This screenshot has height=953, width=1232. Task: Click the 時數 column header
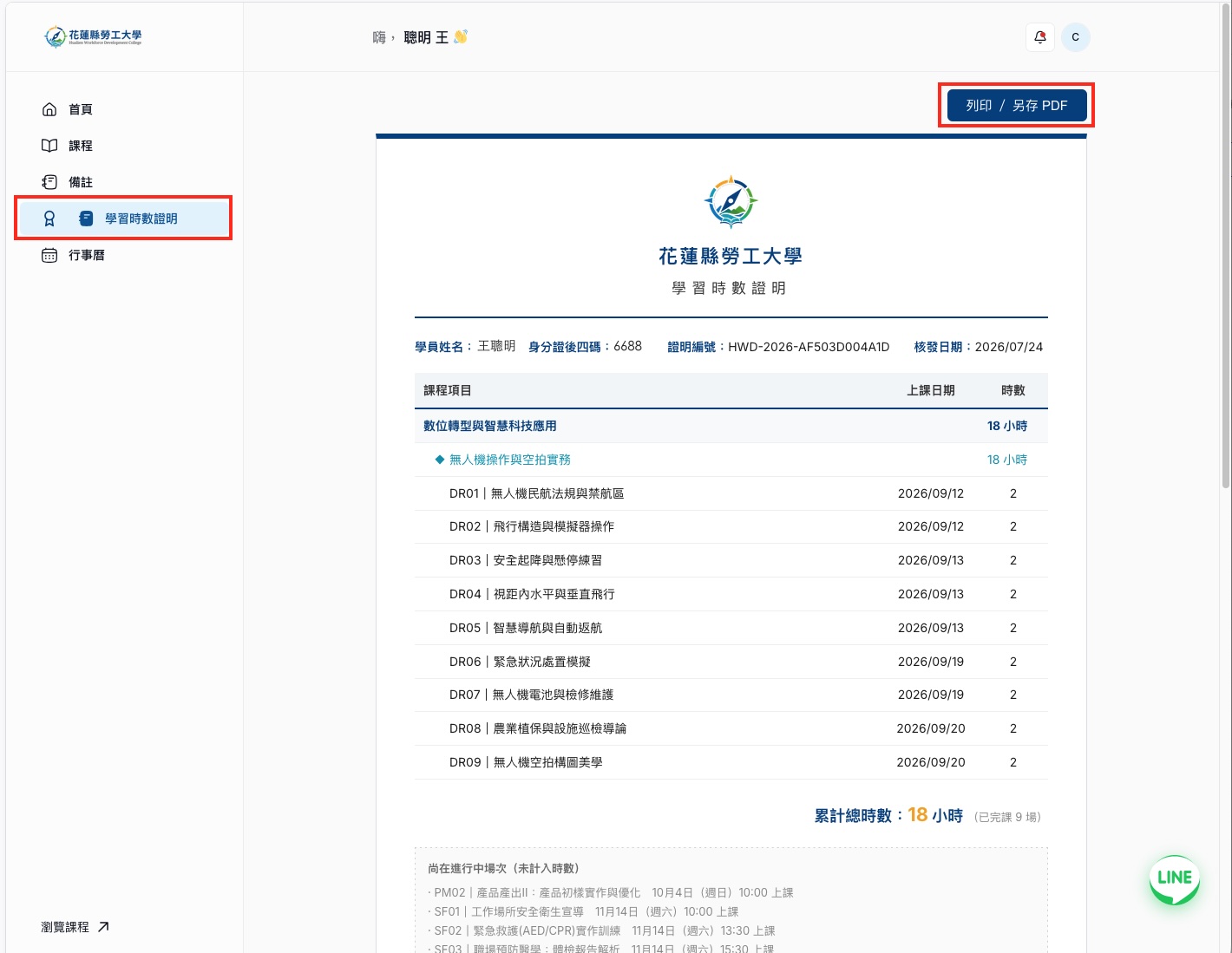click(1013, 390)
